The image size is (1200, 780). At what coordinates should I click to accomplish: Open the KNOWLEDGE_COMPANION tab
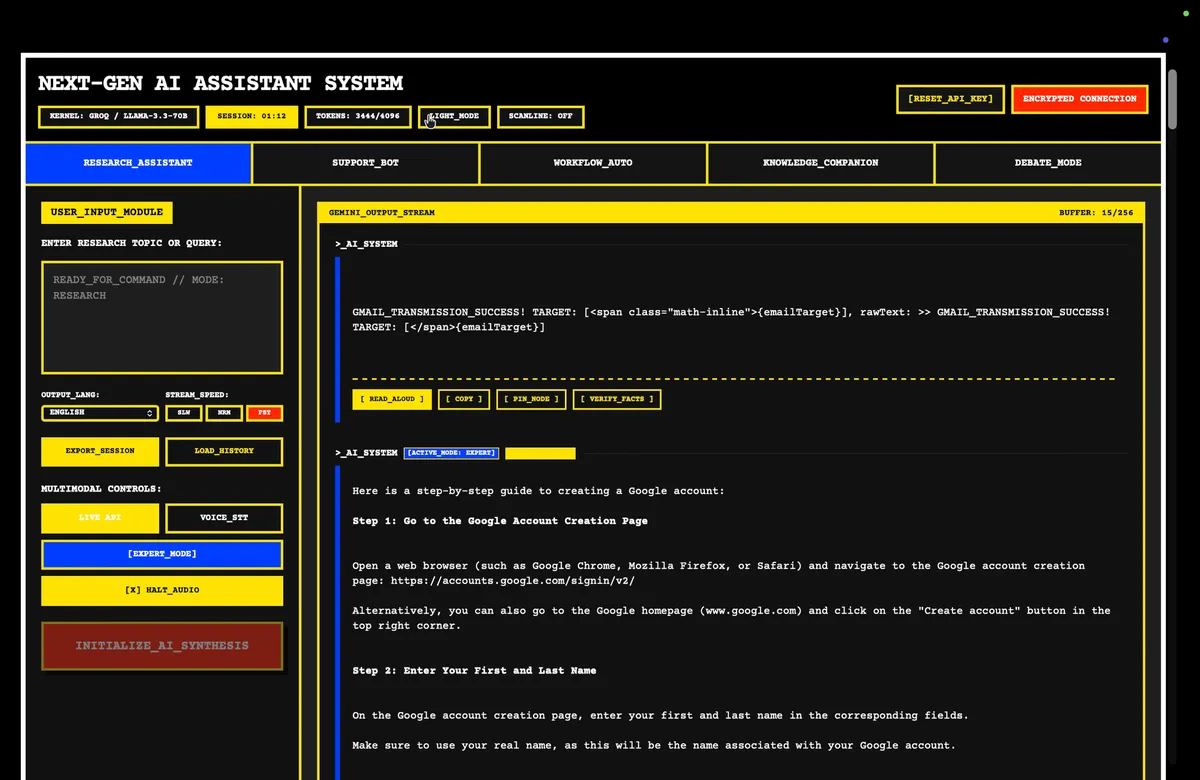(x=821, y=163)
